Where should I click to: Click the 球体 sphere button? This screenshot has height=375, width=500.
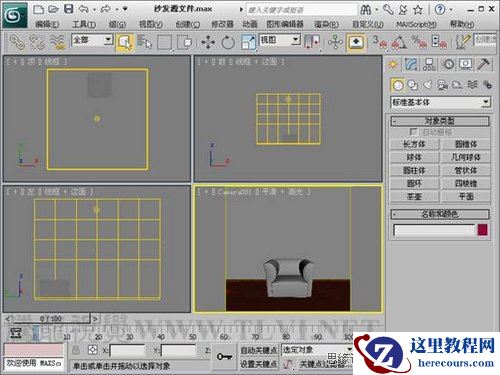tap(414, 157)
